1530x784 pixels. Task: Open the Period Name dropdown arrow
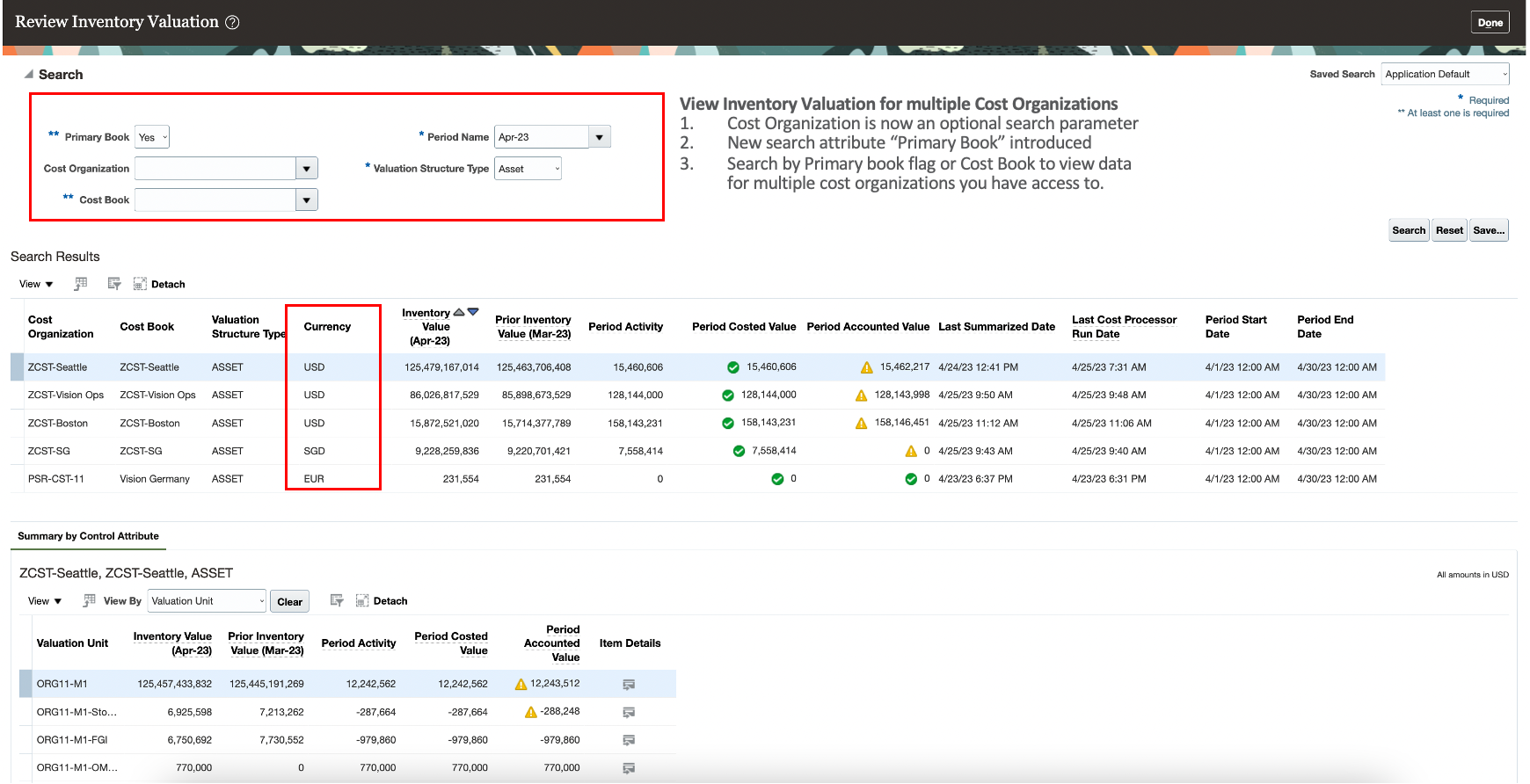click(600, 137)
